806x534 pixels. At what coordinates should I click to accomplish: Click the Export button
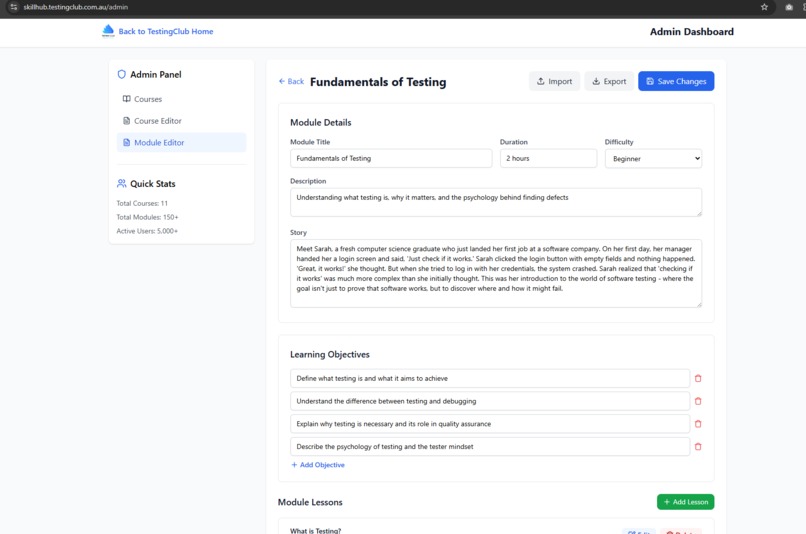609,81
